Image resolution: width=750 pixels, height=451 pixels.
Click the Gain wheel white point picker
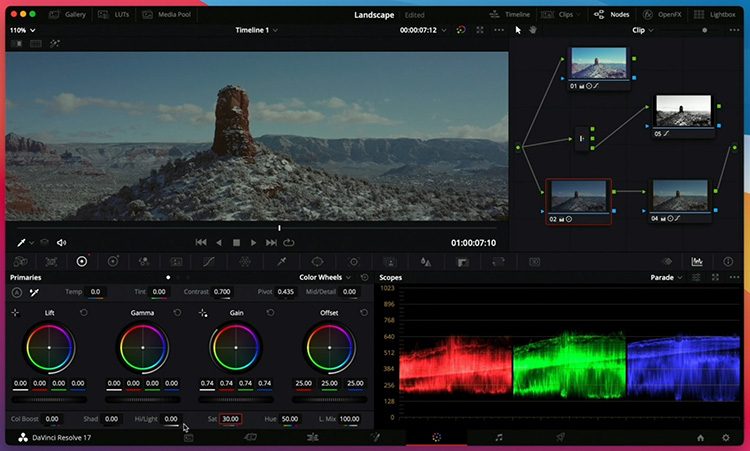pos(204,313)
